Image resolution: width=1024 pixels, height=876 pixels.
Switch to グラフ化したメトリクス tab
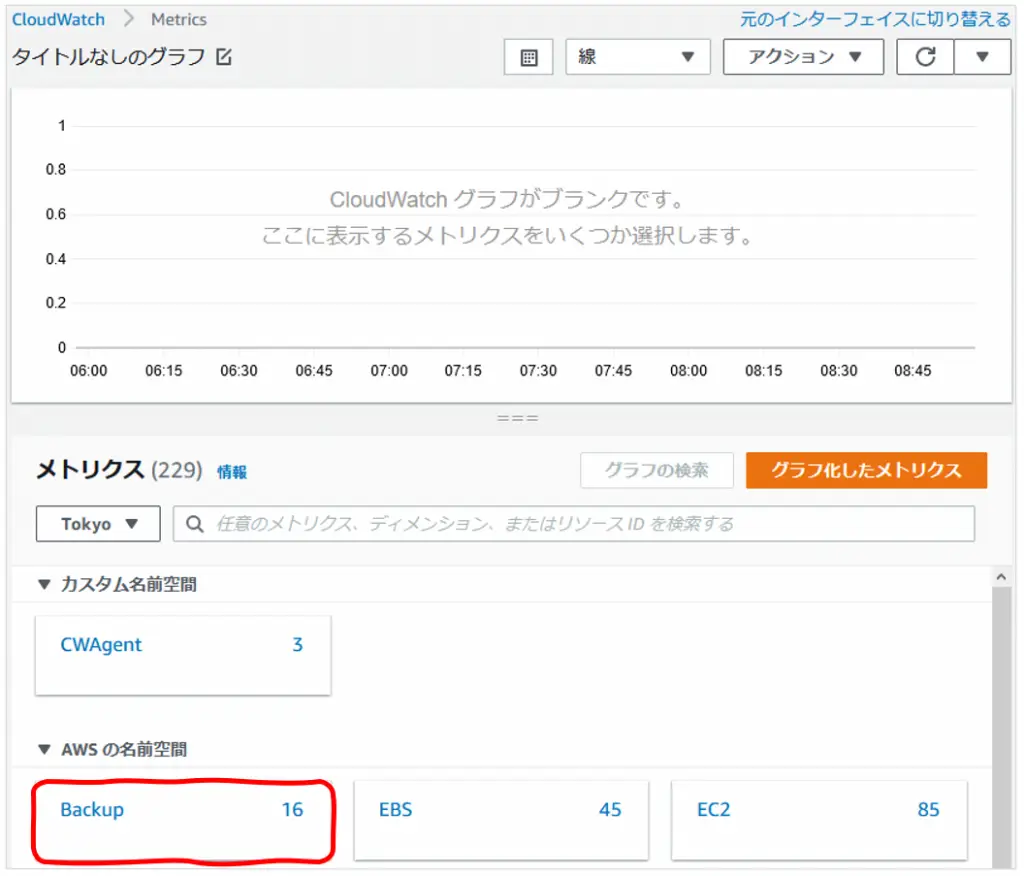coord(867,470)
